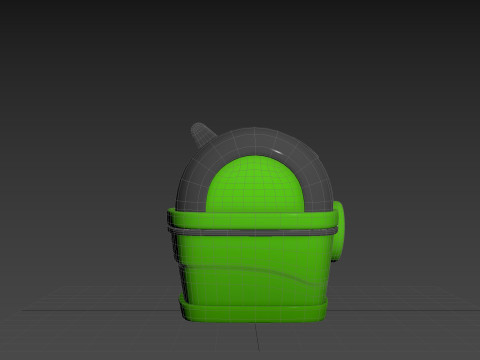This screenshot has height=360, width=480.
Task: Select the green dome in the viewport
Action: click(255, 184)
